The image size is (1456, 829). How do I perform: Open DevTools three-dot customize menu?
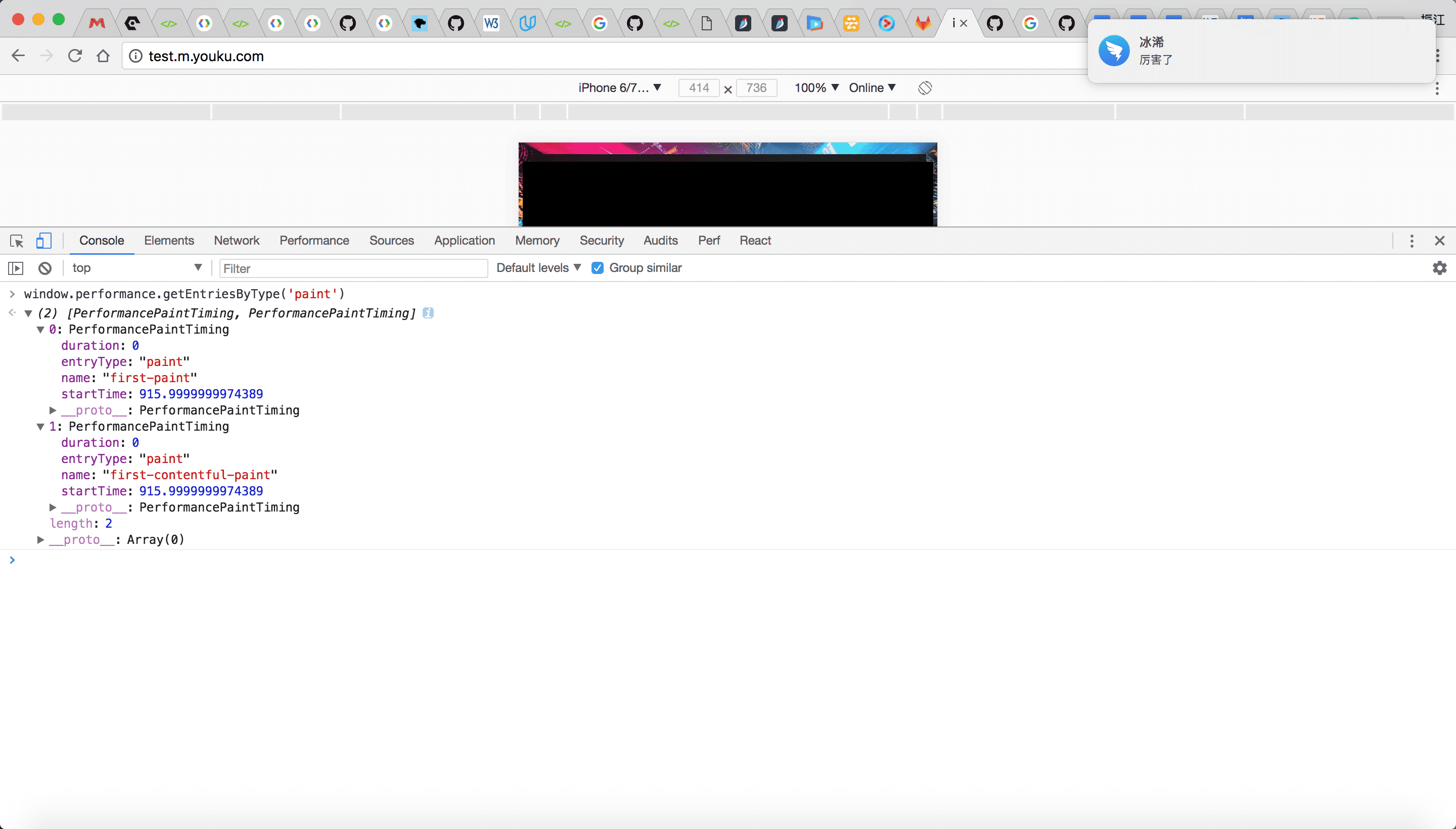point(1411,241)
